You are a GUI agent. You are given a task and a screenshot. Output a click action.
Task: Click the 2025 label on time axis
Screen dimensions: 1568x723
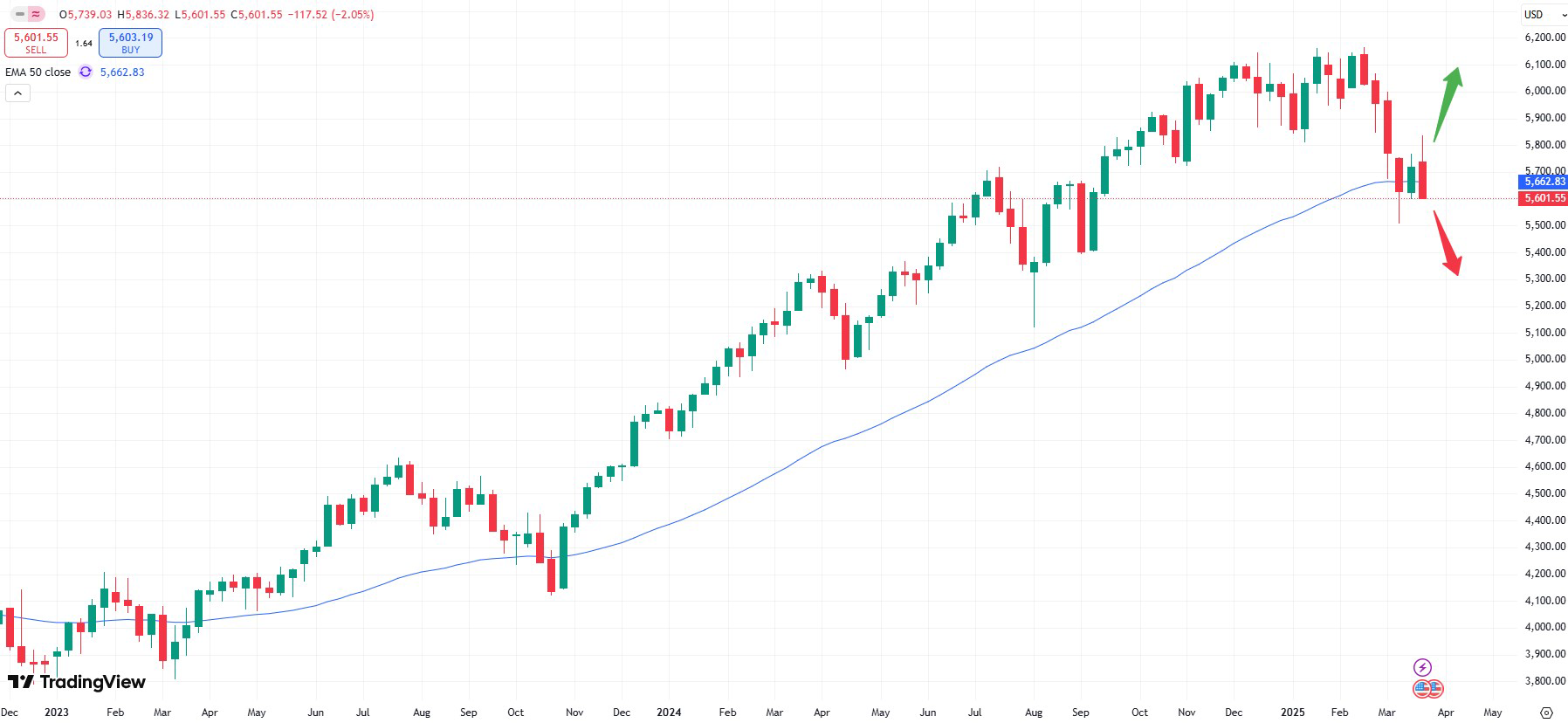pos(1292,712)
